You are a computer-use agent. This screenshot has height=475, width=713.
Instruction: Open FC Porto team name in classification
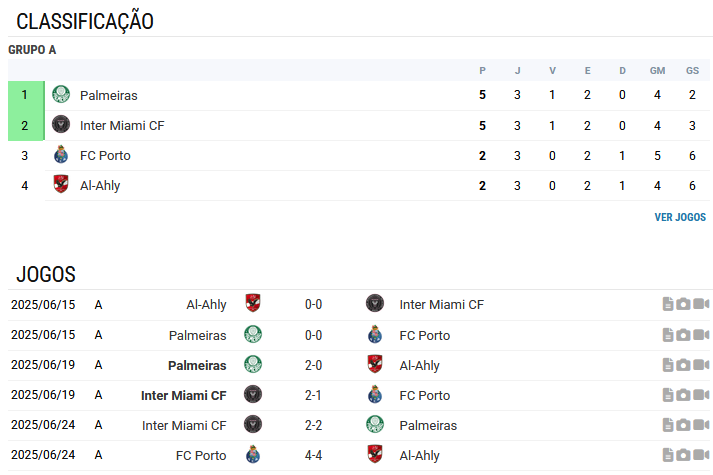click(x=105, y=155)
